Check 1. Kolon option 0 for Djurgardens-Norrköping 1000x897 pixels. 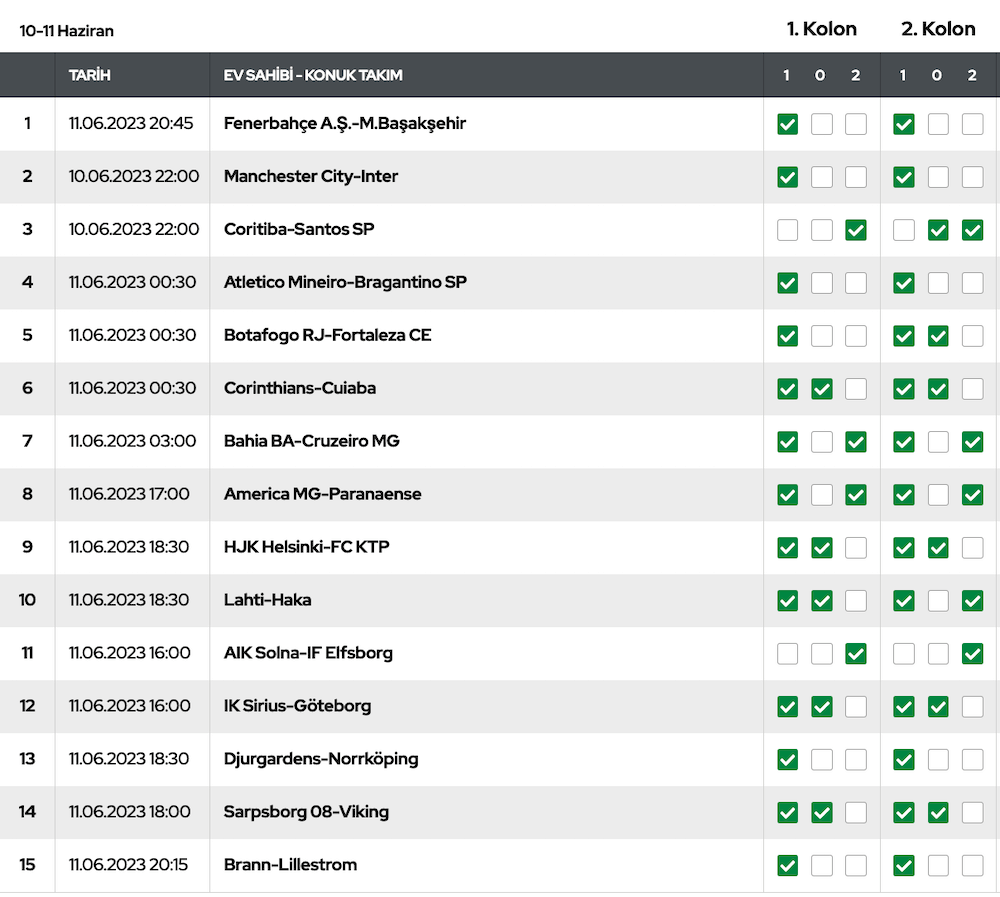[x=821, y=759]
